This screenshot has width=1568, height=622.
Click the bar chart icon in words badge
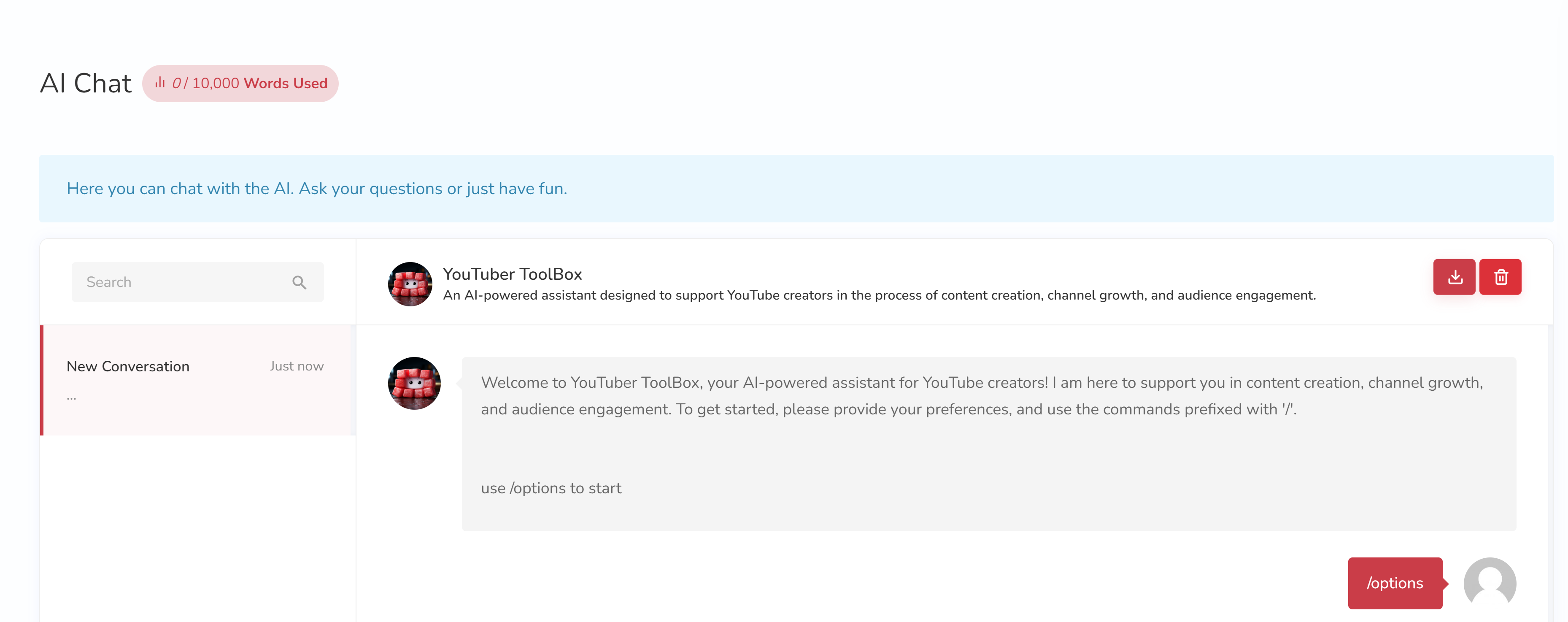pyautogui.click(x=160, y=83)
